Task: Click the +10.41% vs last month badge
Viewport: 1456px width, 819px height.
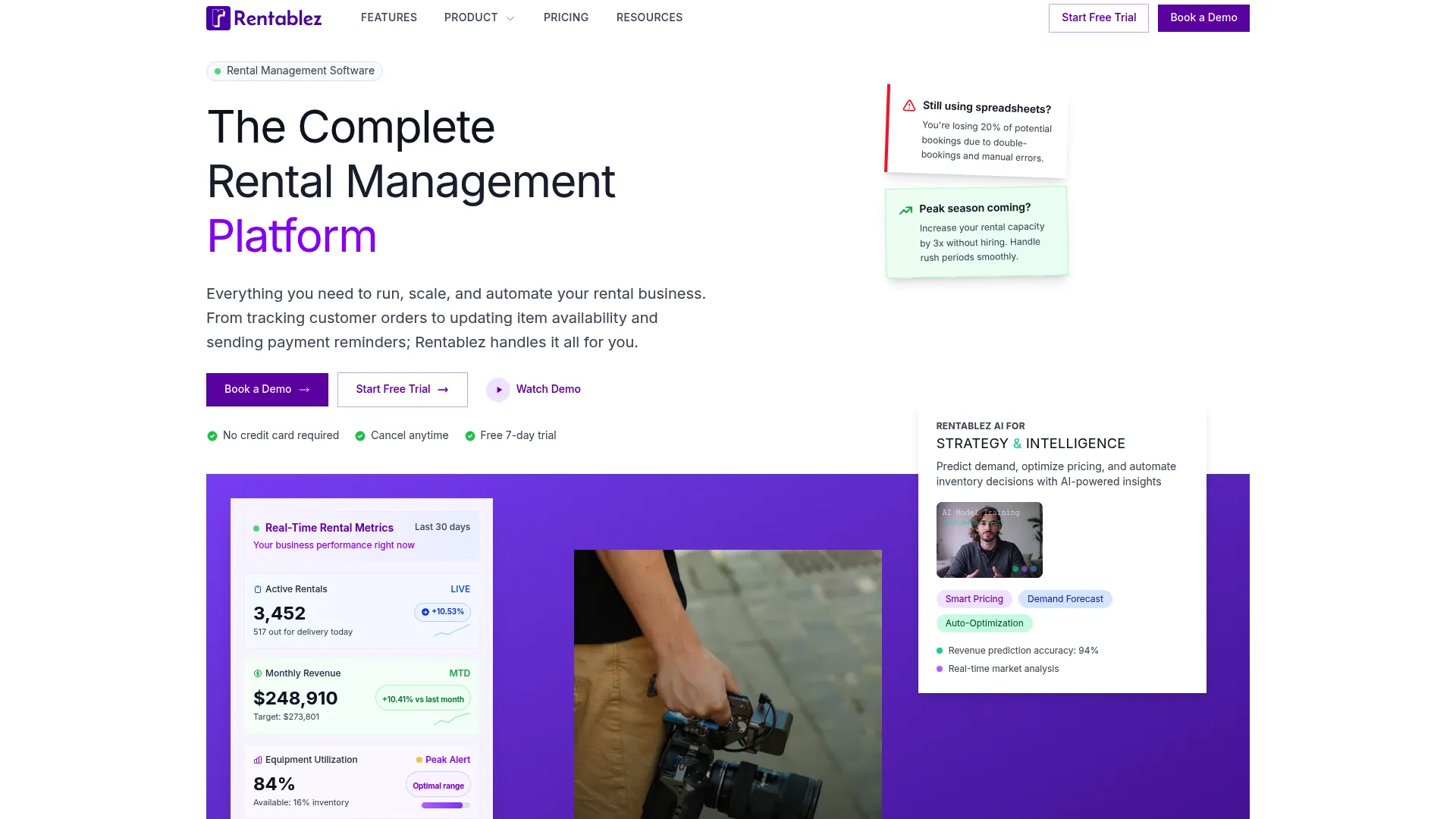Action: pos(423,698)
